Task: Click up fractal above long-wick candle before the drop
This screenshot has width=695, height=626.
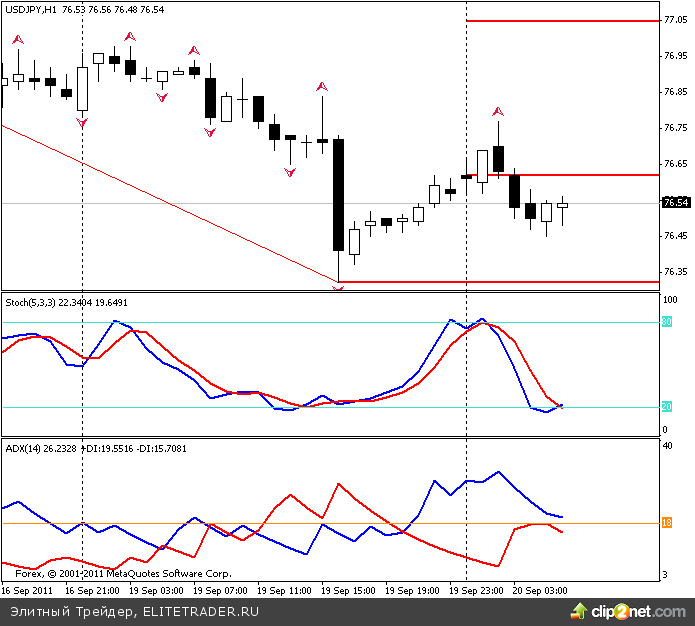Action: pos(322,88)
